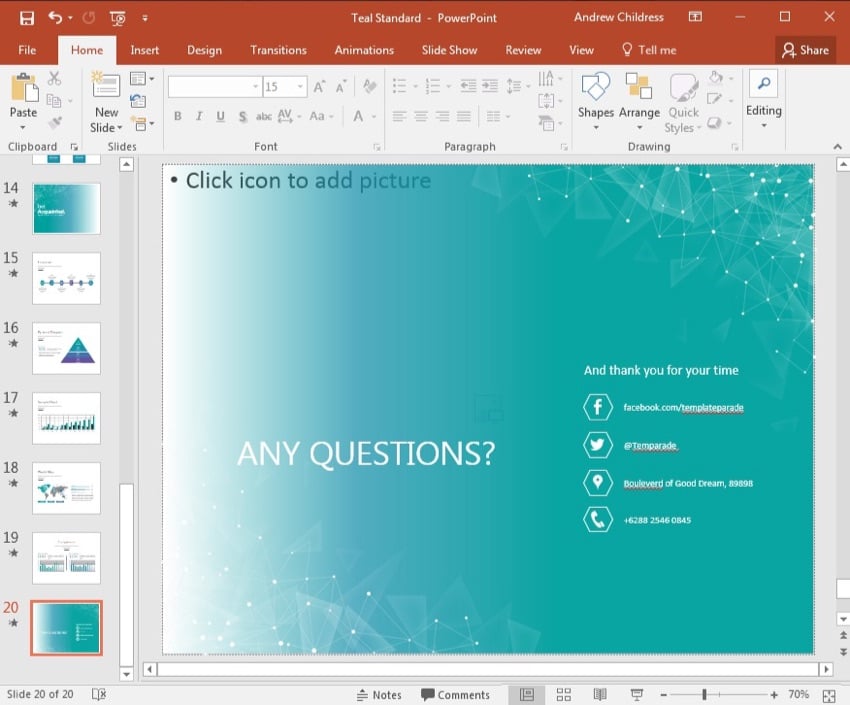The height and width of the screenshot is (705, 850).
Task: Open the Notes pane
Action: click(x=379, y=694)
